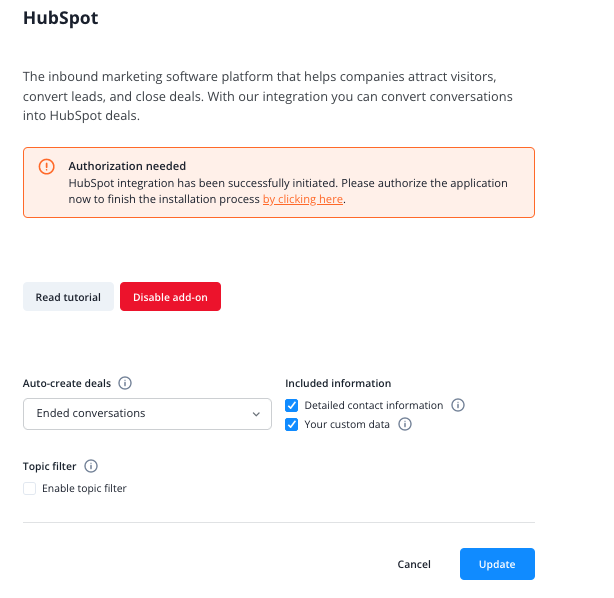
Task: Click info icon next to Your custom data
Action: pos(405,424)
